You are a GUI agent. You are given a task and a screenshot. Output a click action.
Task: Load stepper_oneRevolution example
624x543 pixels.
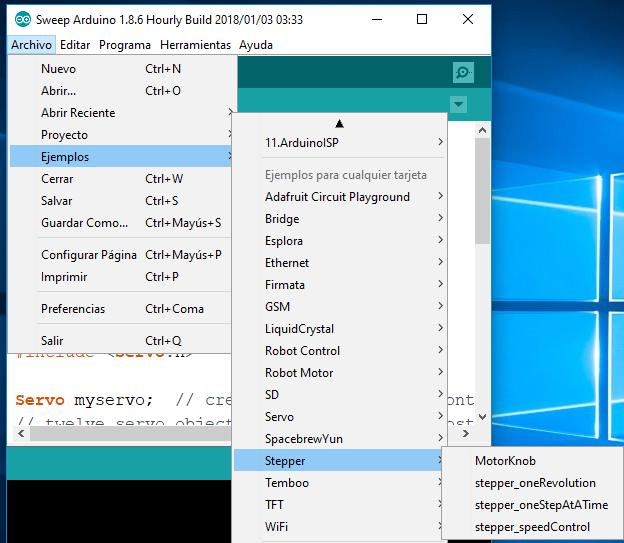coord(533,483)
